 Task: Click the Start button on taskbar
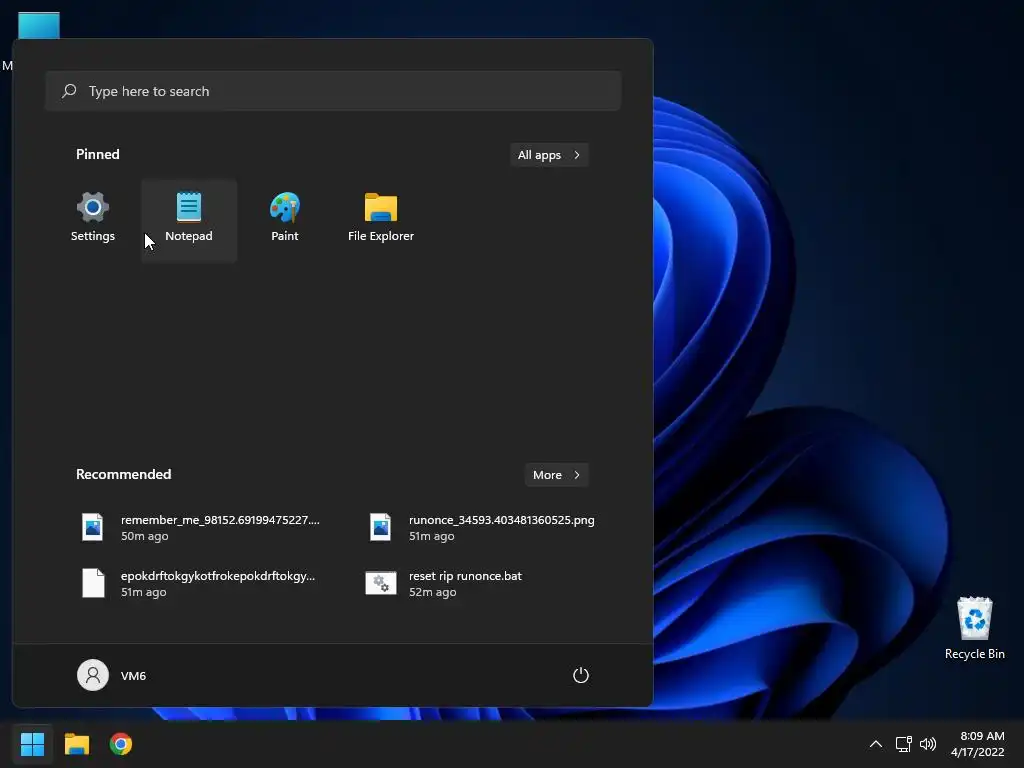click(32, 744)
